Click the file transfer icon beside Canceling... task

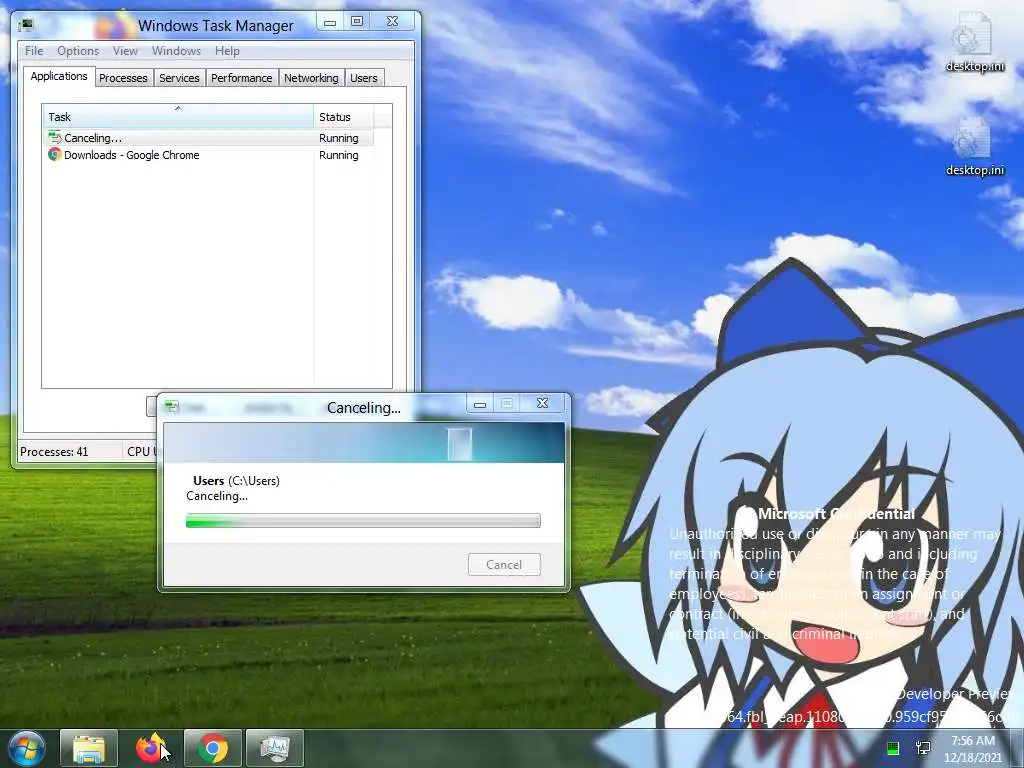click(x=54, y=138)
